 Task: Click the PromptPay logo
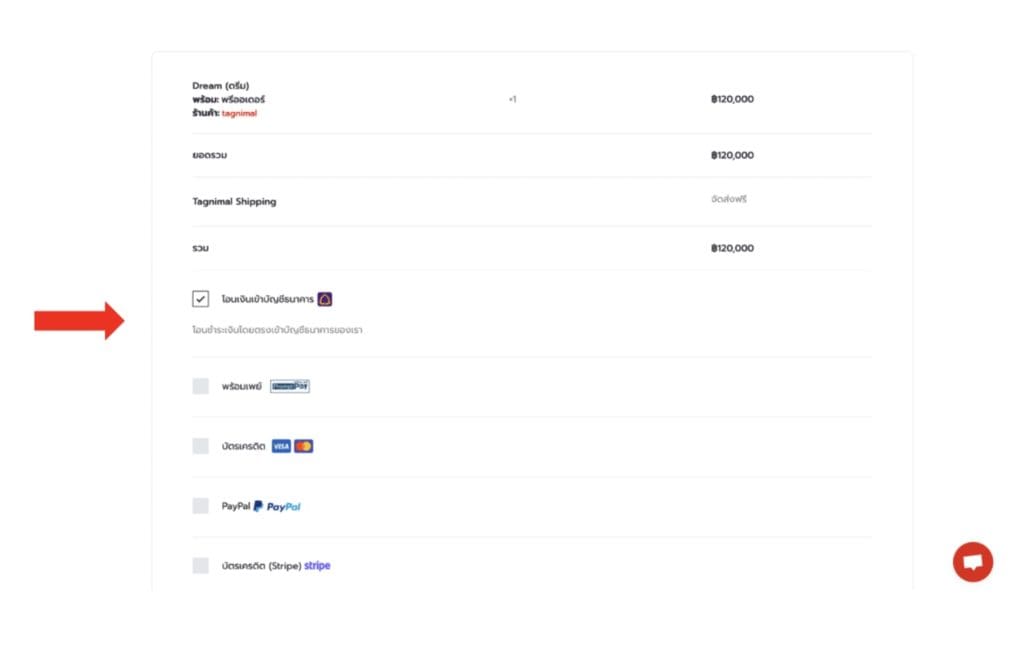290,386
